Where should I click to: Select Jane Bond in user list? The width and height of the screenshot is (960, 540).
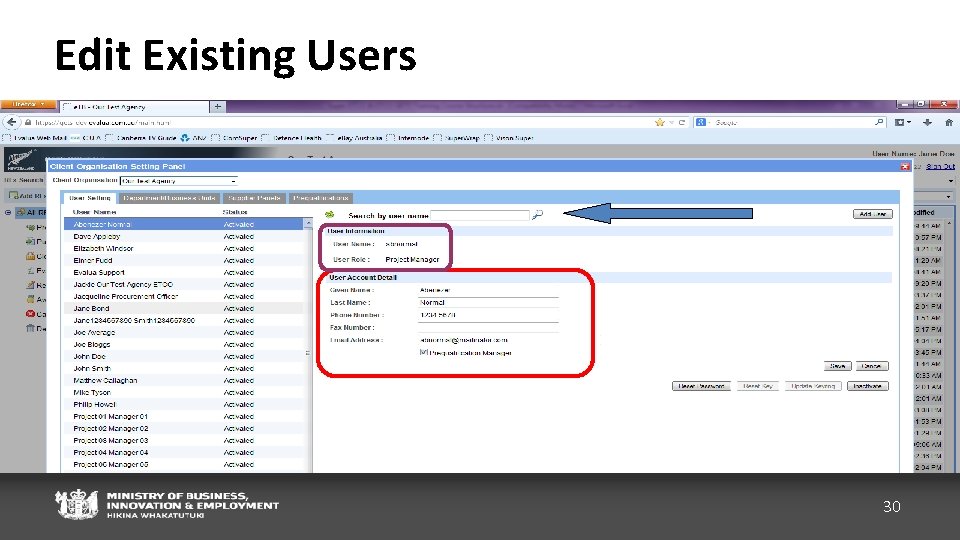tap(184, 309)
